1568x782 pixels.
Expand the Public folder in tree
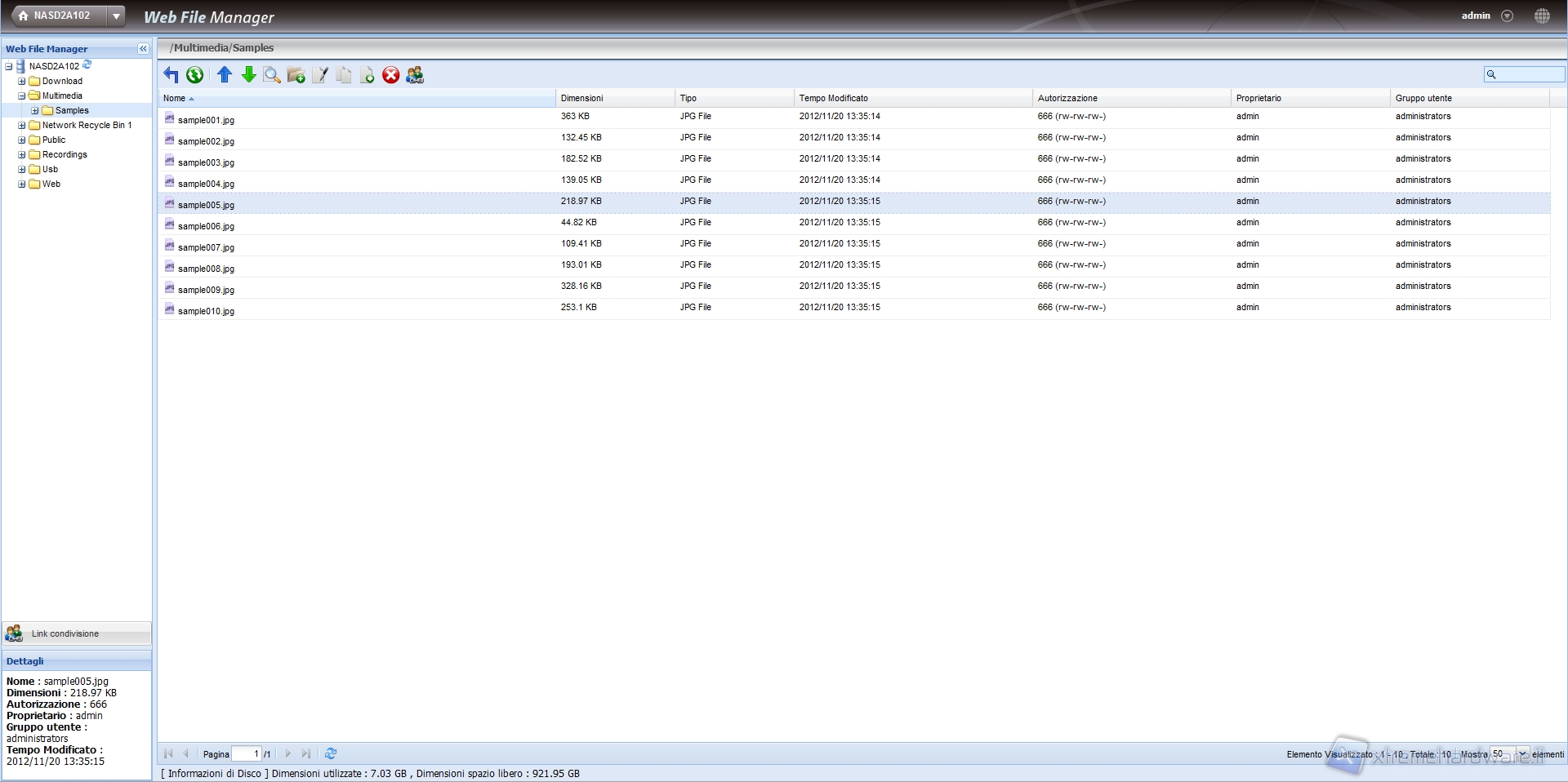(x=22, y=140)
